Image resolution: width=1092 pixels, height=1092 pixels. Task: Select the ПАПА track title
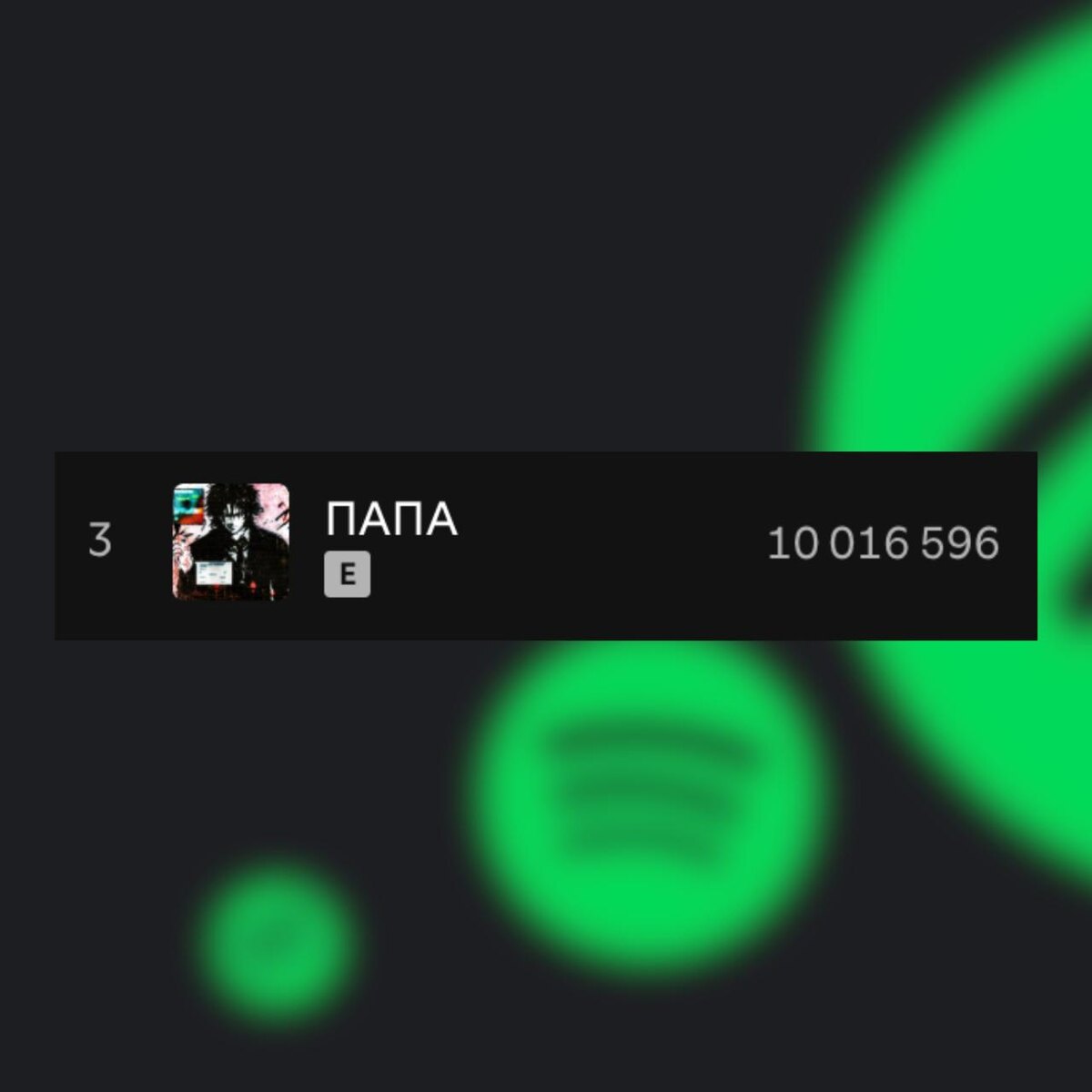[391, 521]
